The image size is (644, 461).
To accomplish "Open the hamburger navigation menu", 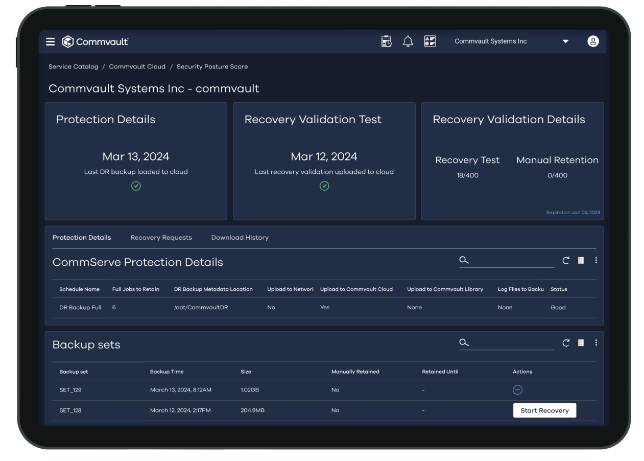I will click(50, 42).
